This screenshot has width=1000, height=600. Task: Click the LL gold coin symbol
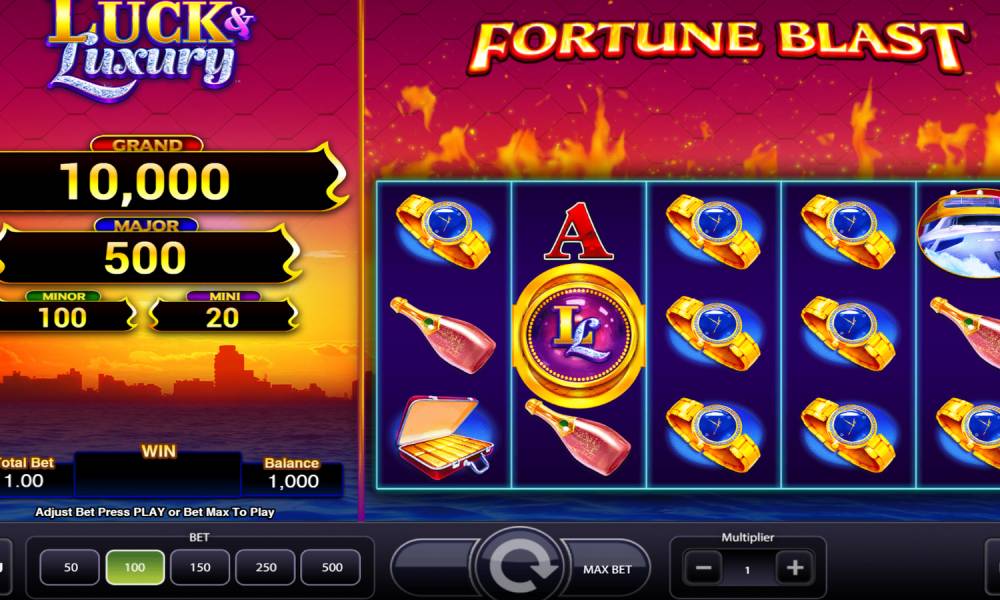coord(578,333)
